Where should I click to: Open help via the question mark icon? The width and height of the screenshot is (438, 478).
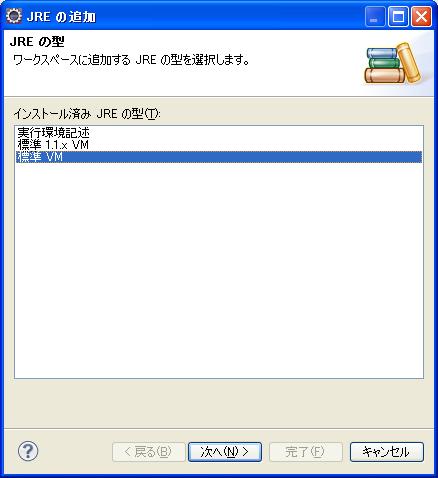tap(28, 451)
